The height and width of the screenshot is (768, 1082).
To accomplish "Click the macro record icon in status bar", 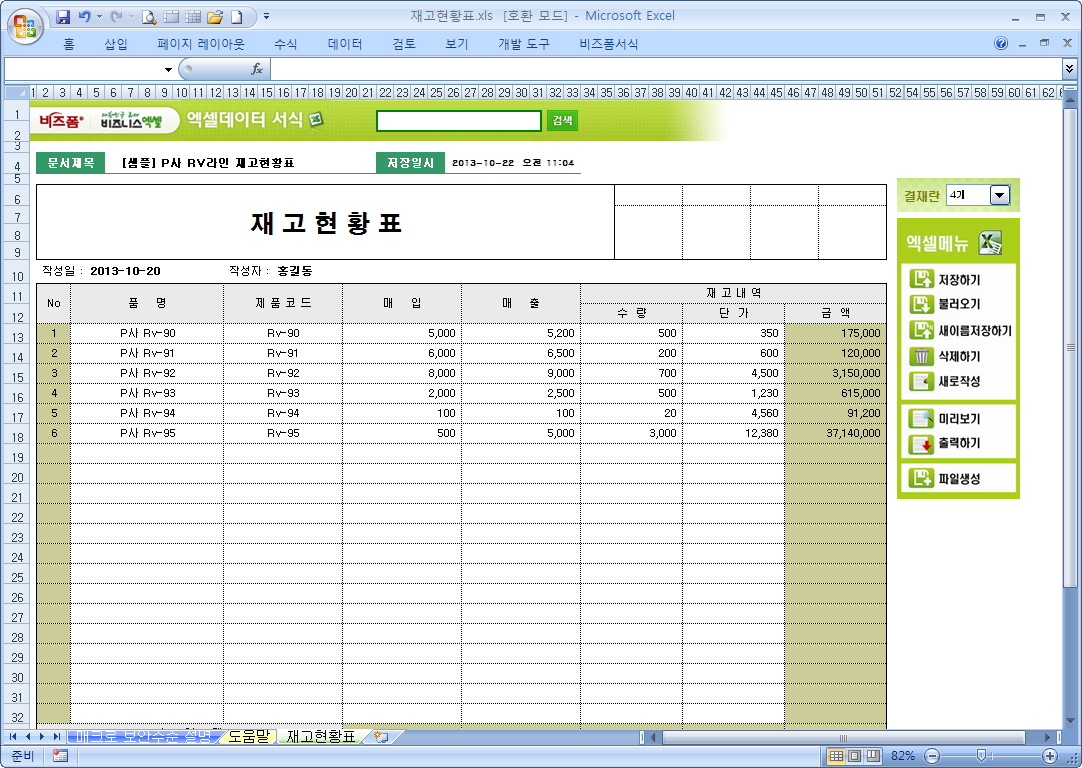I will (x=60, y=756).
